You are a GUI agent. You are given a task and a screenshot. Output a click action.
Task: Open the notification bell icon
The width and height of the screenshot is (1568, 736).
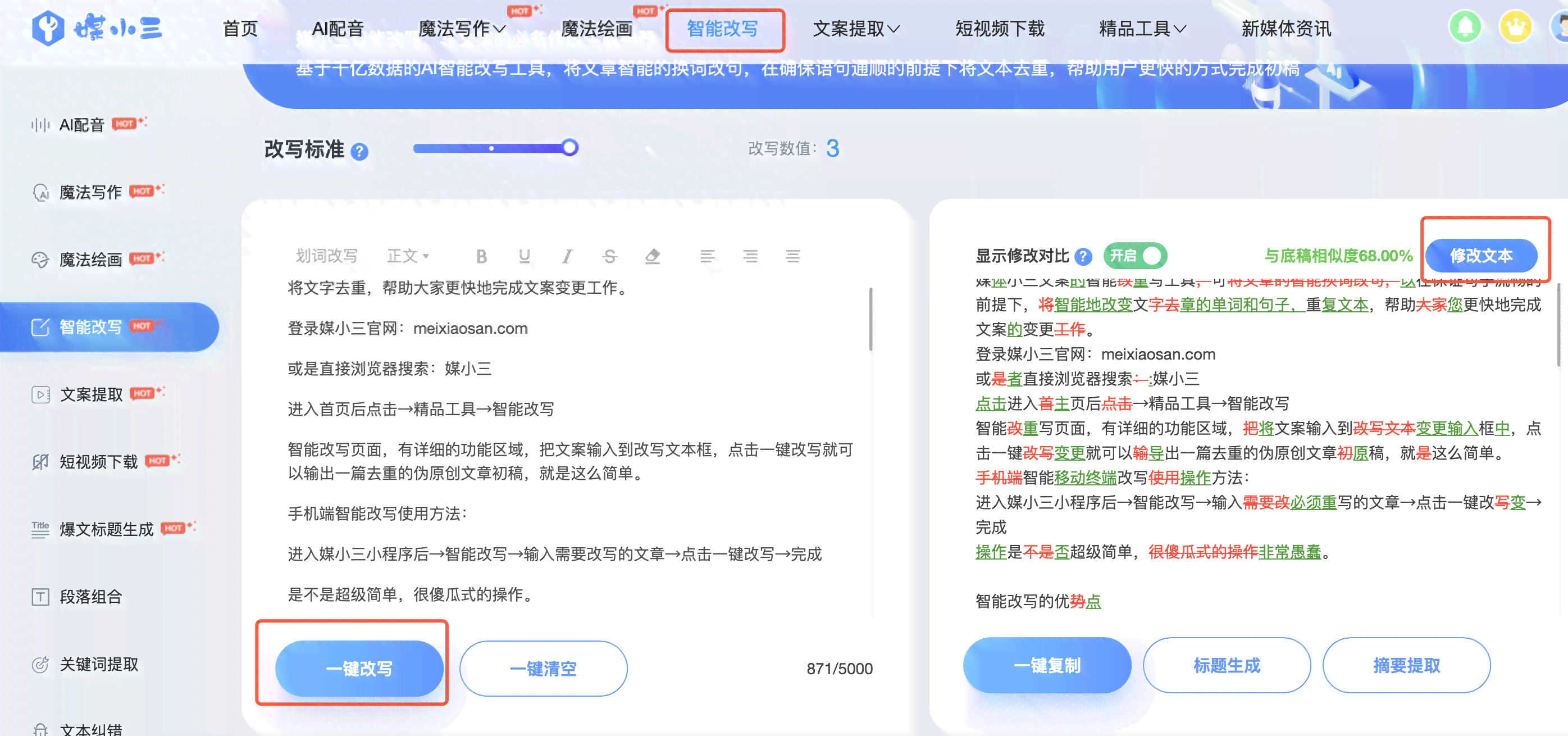(x=1465, y=28)
